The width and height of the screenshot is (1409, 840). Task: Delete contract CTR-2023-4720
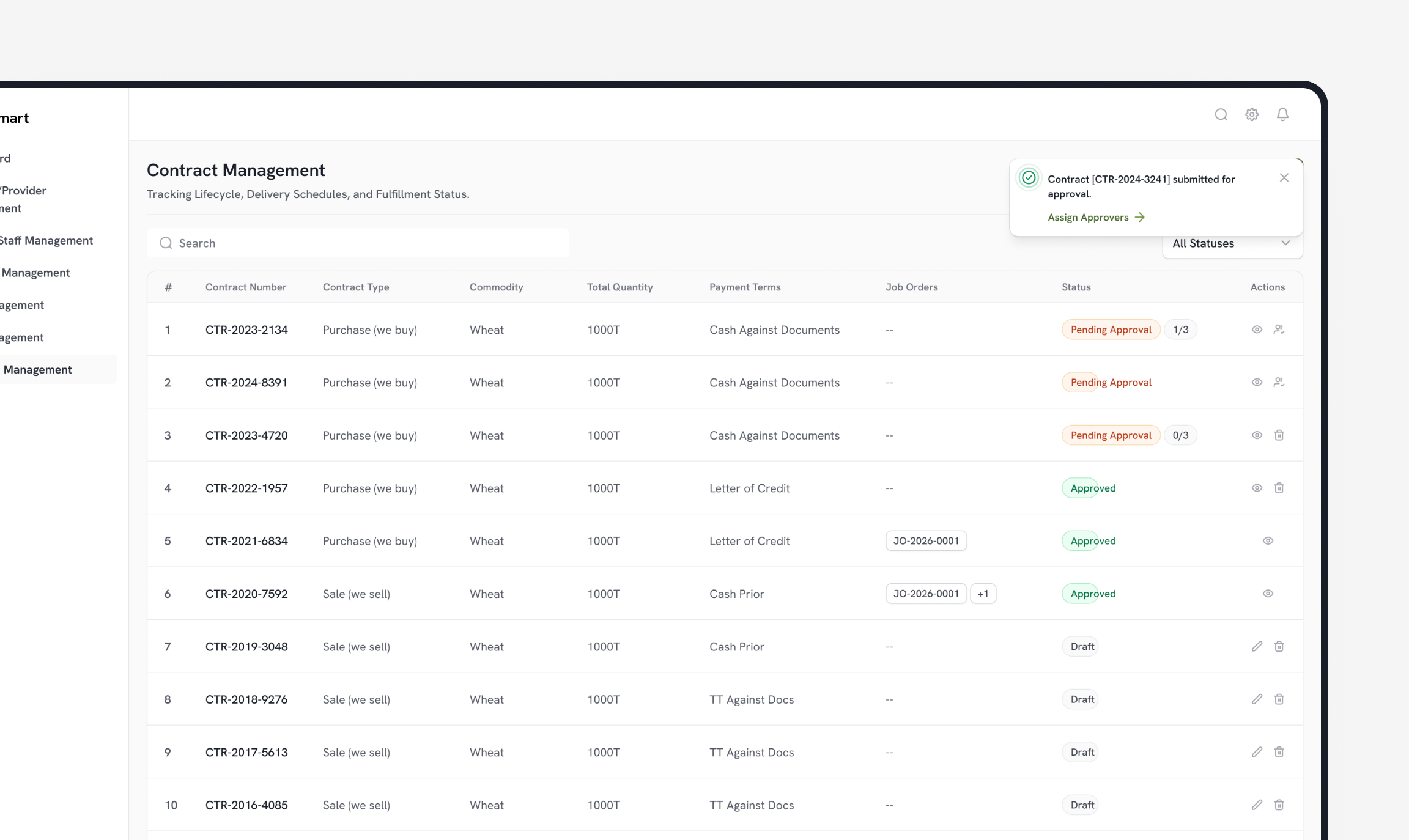point(1279,435)
